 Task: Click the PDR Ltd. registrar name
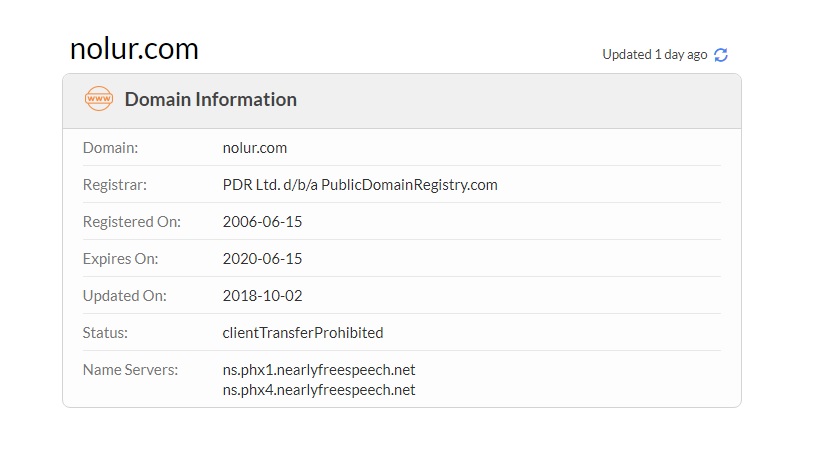pos(360,185)
